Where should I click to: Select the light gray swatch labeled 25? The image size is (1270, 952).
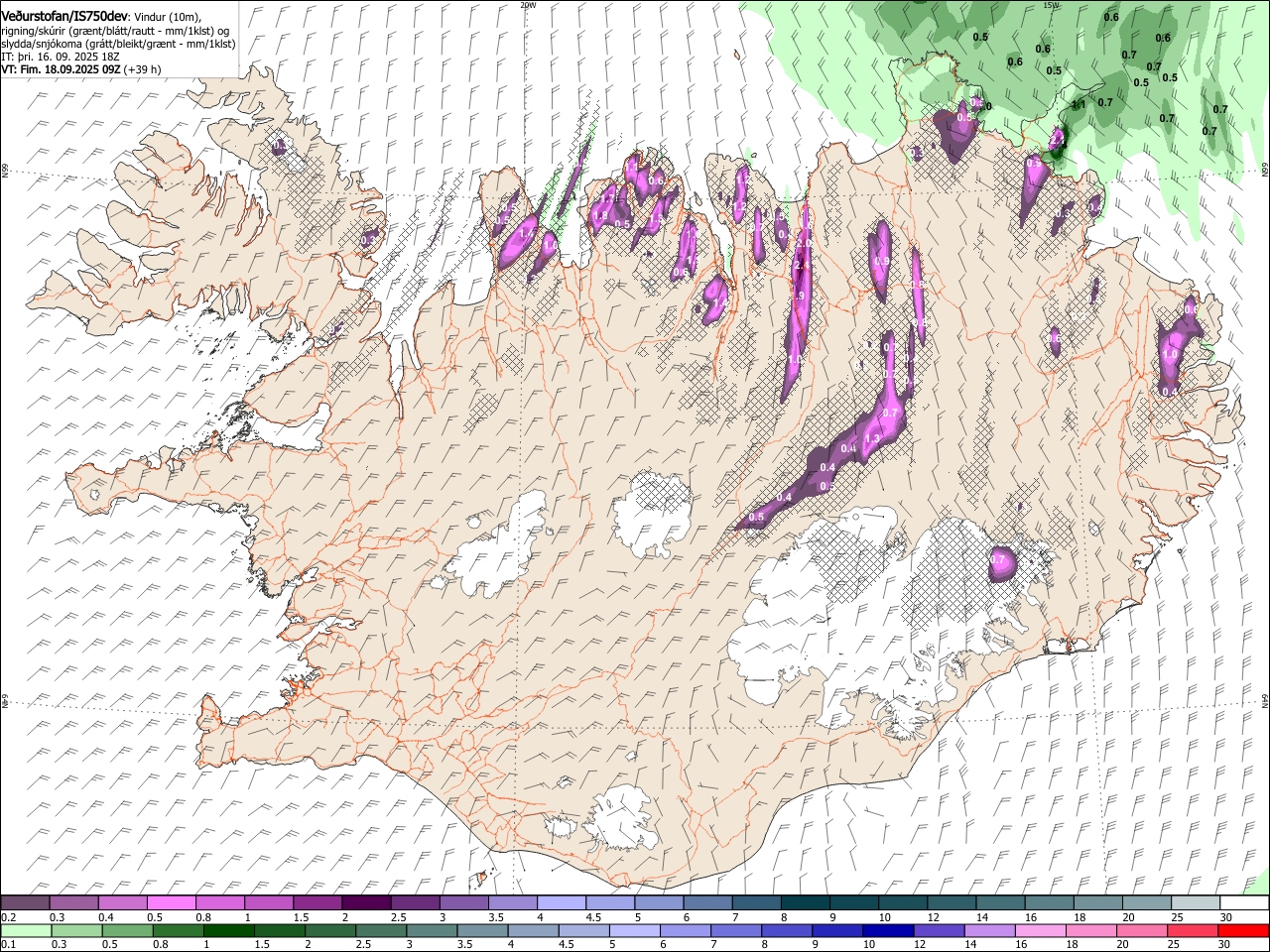pos(1194,903)
